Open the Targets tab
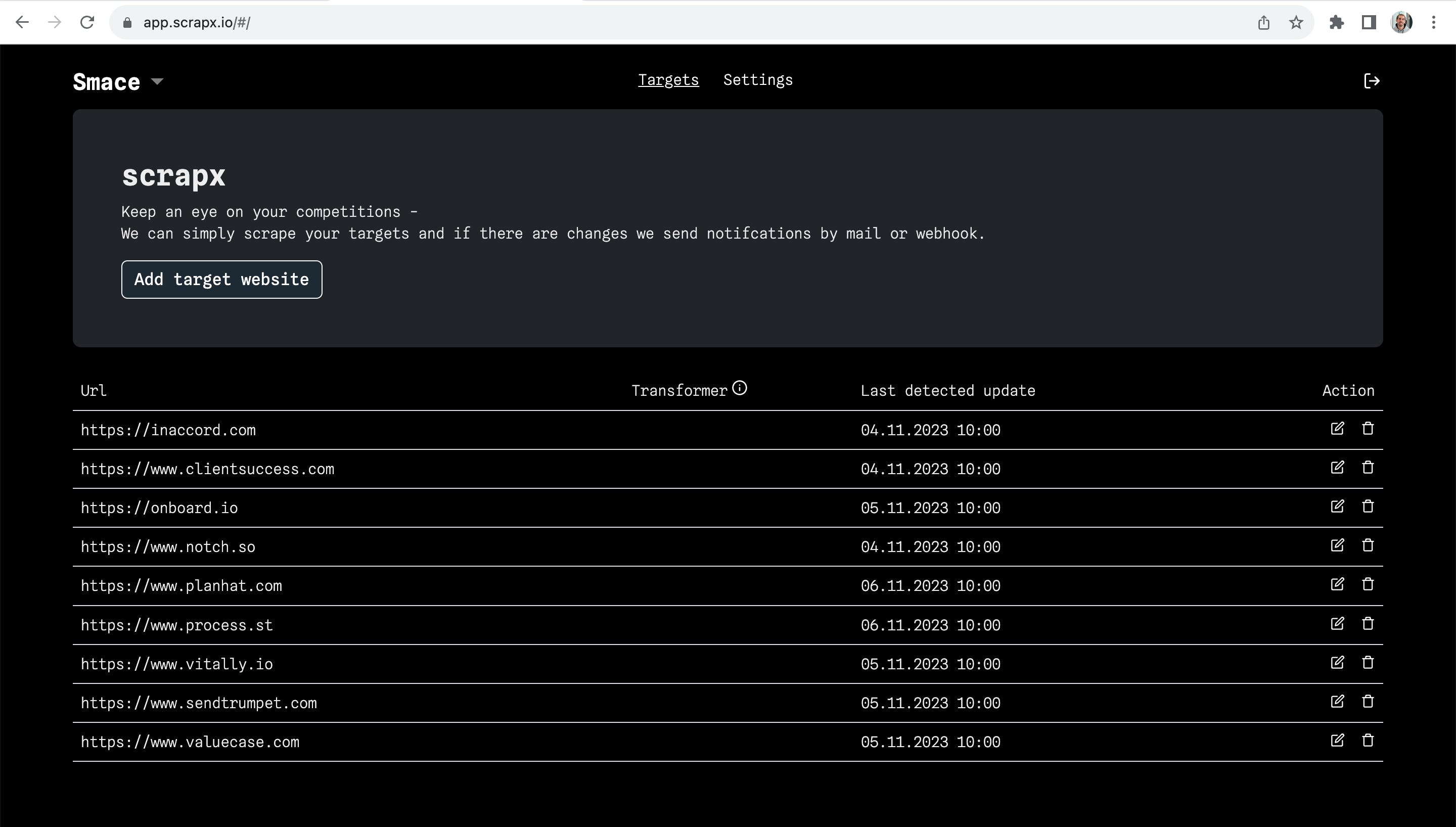The width and height of the screenshot is (1456, 827). [668, 80]
